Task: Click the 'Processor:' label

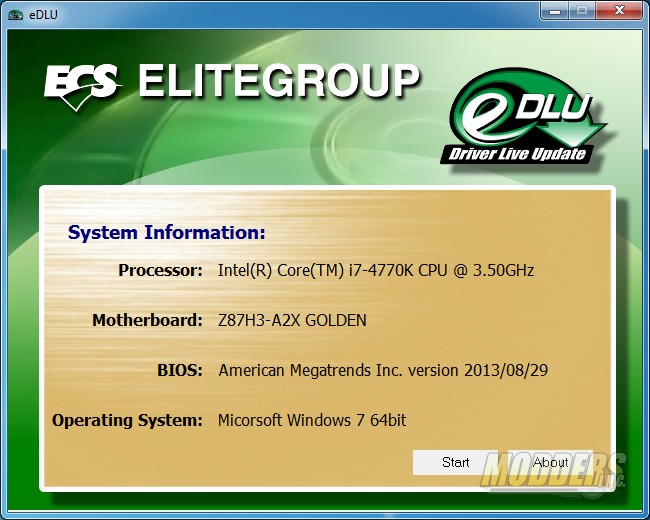Action: (x=160, y=270)
